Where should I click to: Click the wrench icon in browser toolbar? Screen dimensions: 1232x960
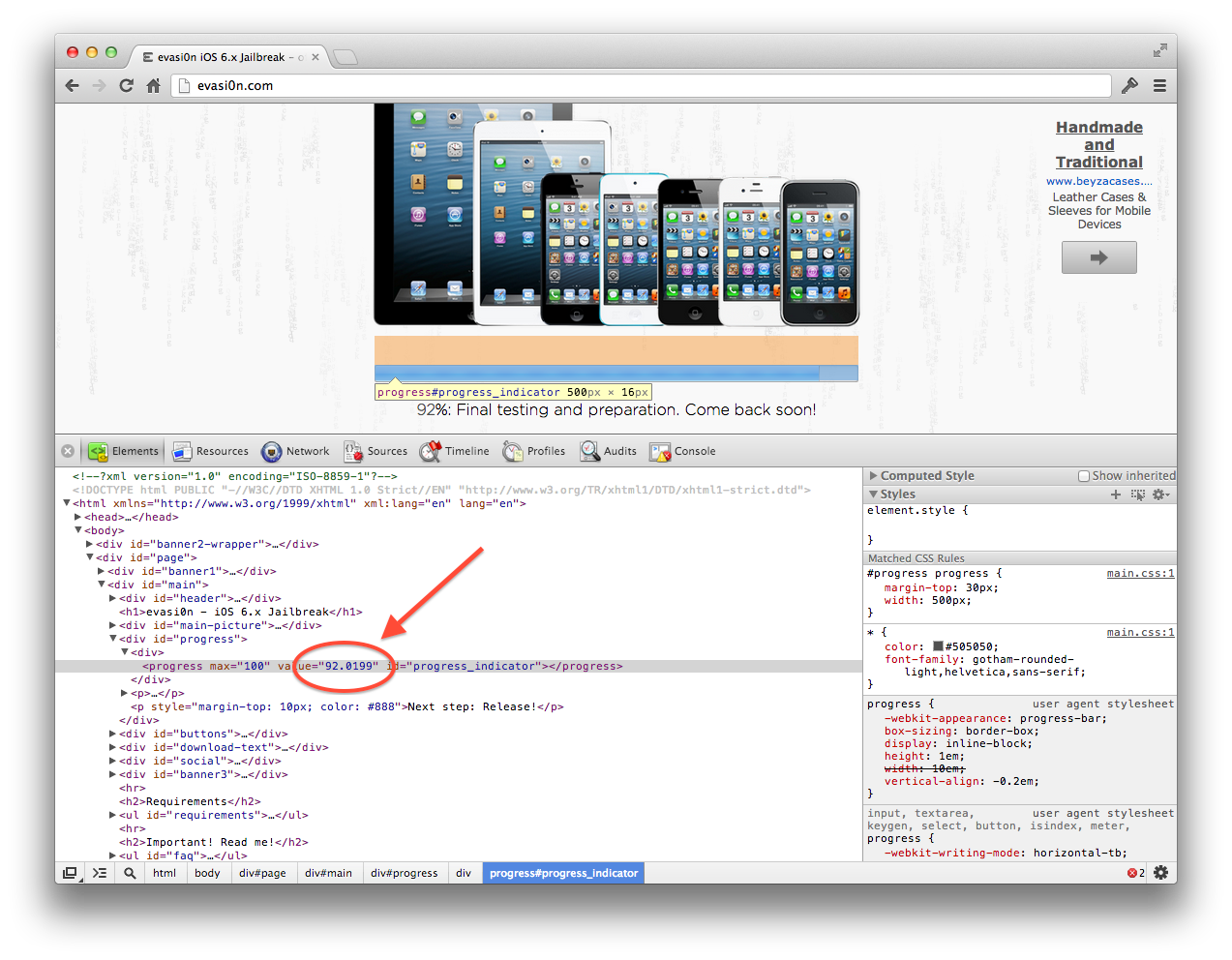tap(1129, 85)
